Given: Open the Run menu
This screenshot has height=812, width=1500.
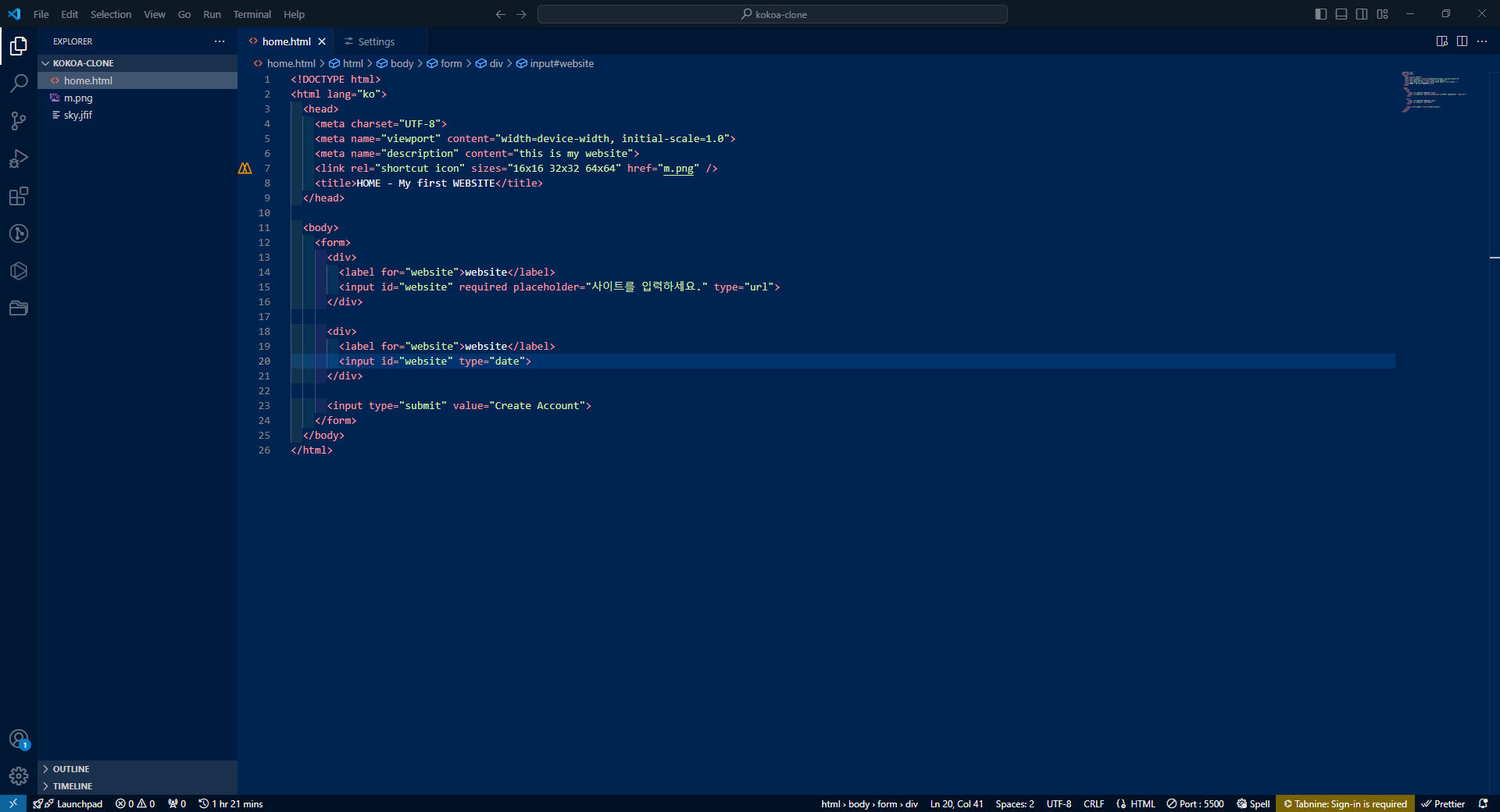Looking at the screenshot, I should point(212,14).
